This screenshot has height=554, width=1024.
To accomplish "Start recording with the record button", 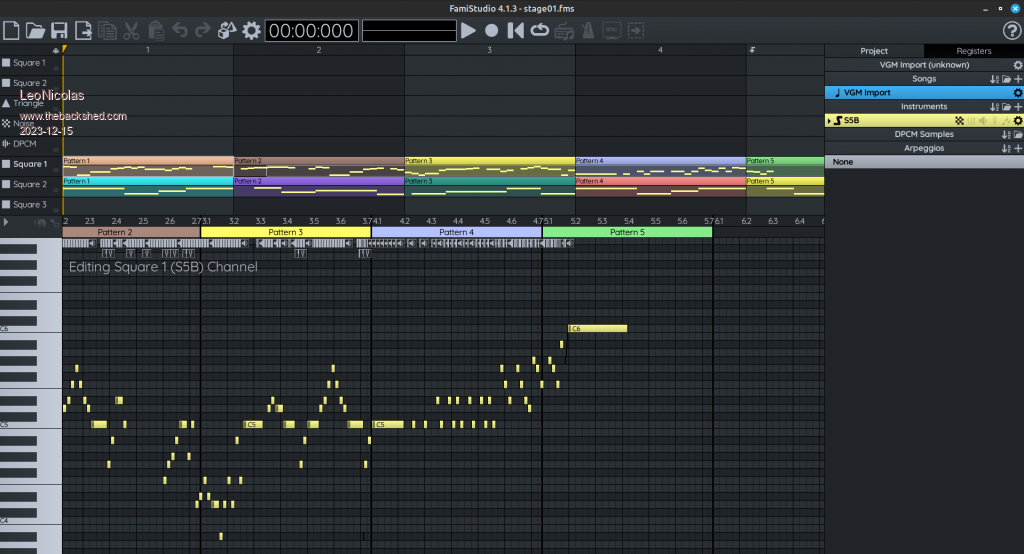I will pyautogui.click(x=492, y=30).
